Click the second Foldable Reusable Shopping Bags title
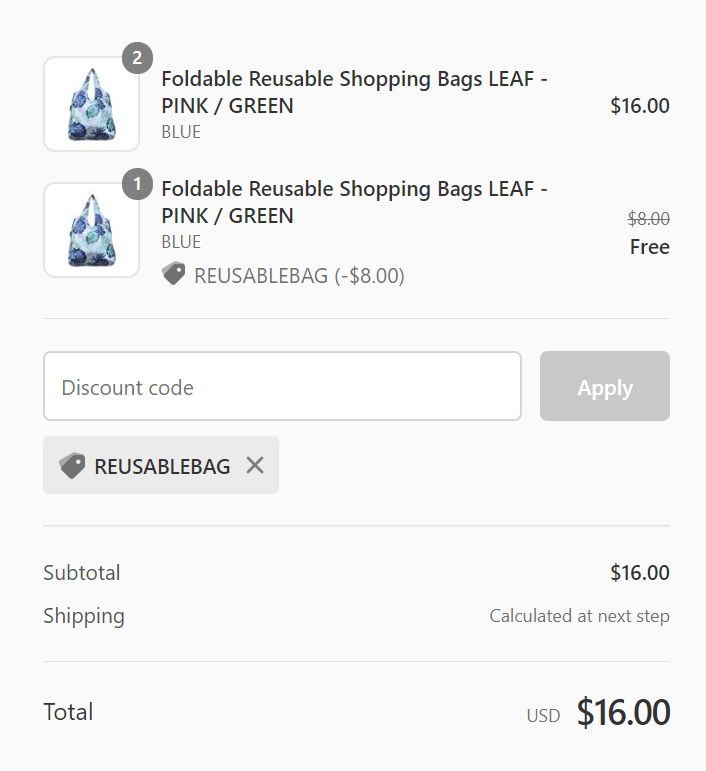This screenshot has width=706, height=771. [x=354, y=202]
